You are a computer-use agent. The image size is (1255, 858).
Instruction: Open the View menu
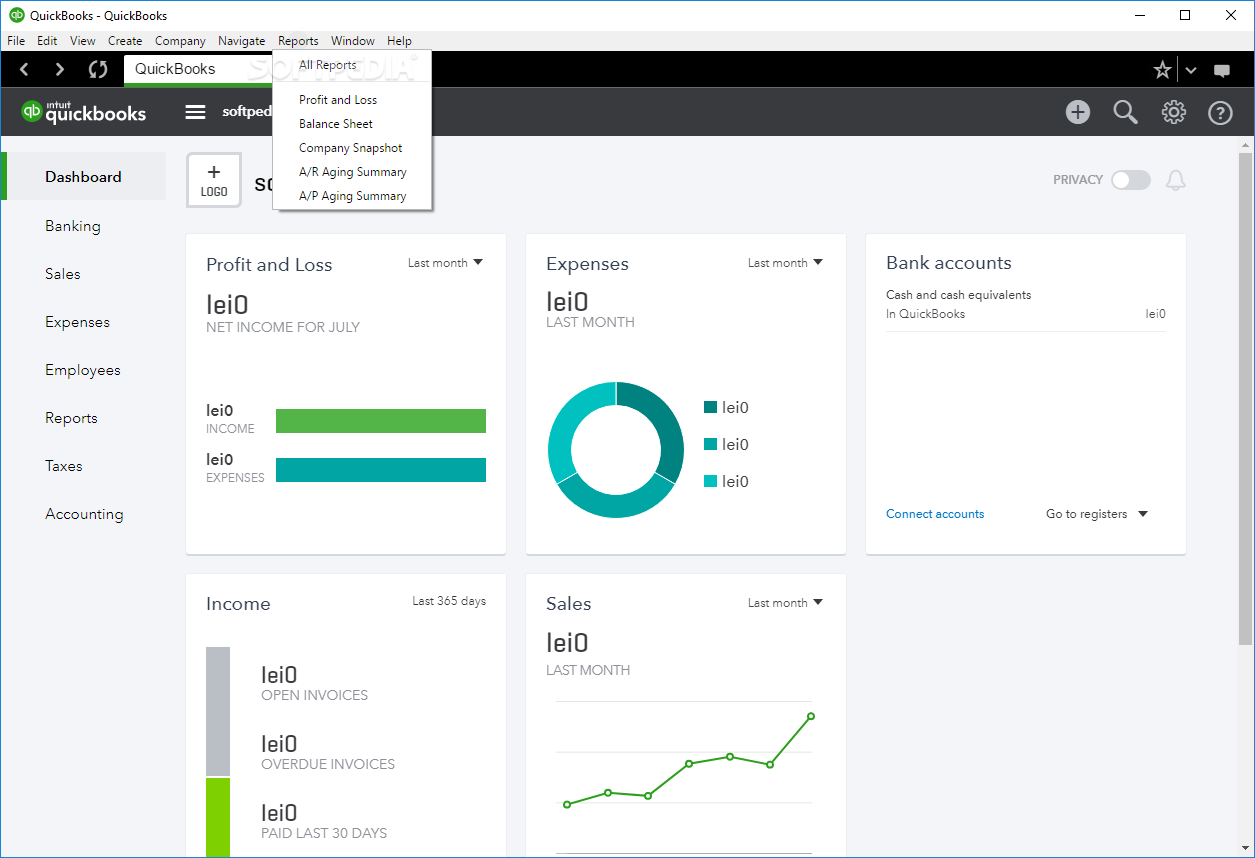pyautogui.click(x=83, y=41)
